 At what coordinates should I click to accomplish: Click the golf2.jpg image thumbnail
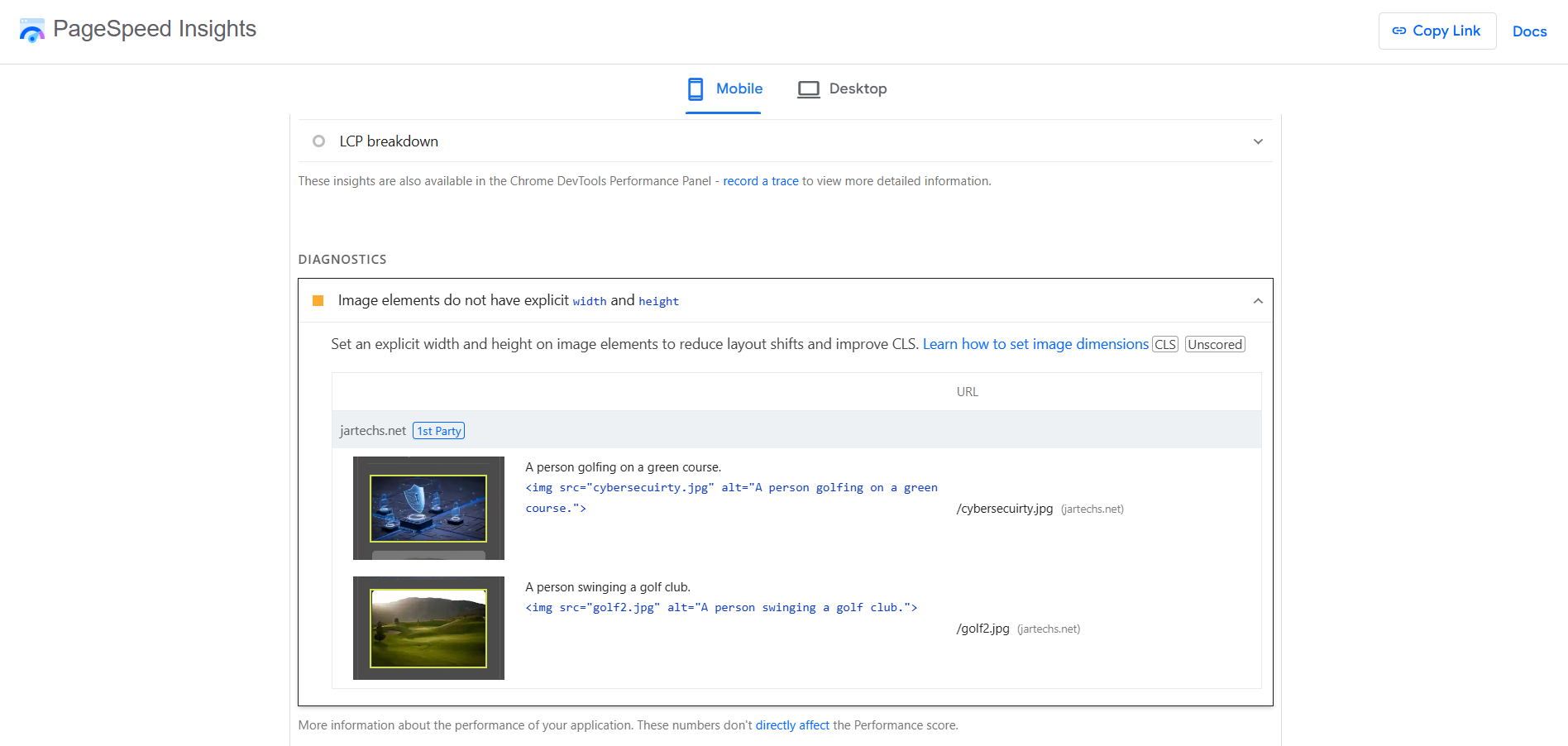click(428, 628)
